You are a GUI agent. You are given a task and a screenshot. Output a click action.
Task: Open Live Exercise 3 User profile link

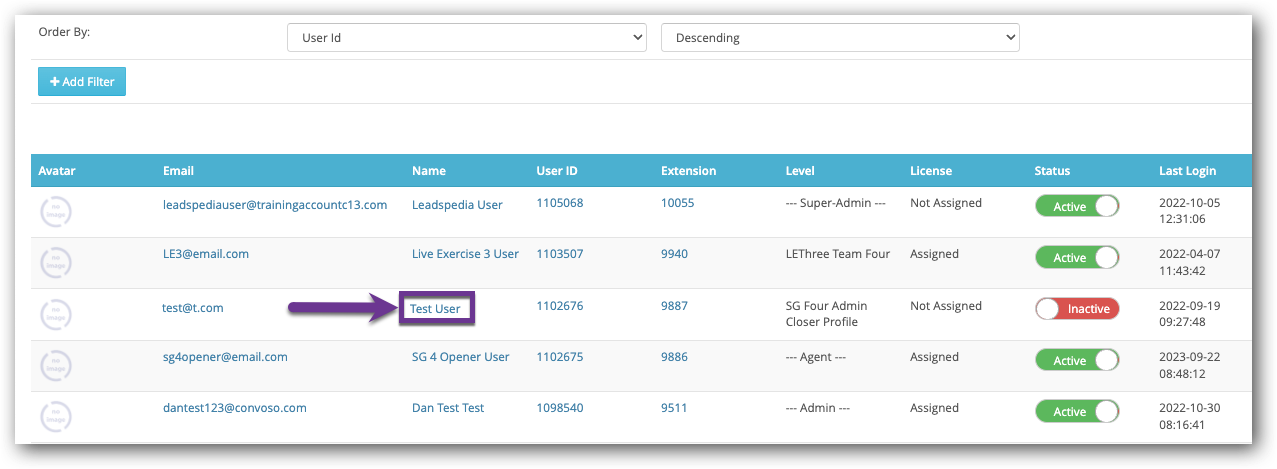coord(465,254)
